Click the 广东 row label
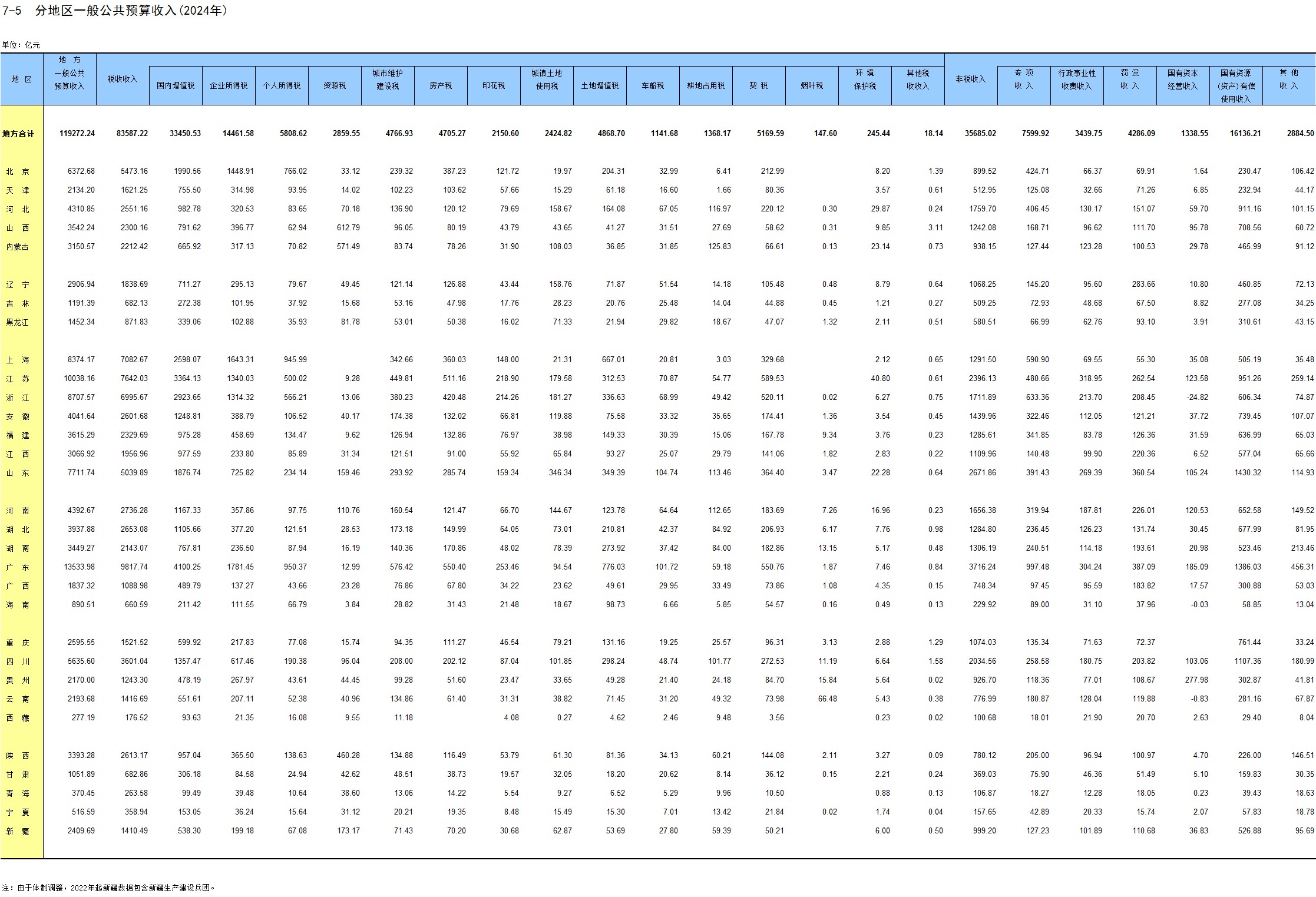 coord(18,568)
